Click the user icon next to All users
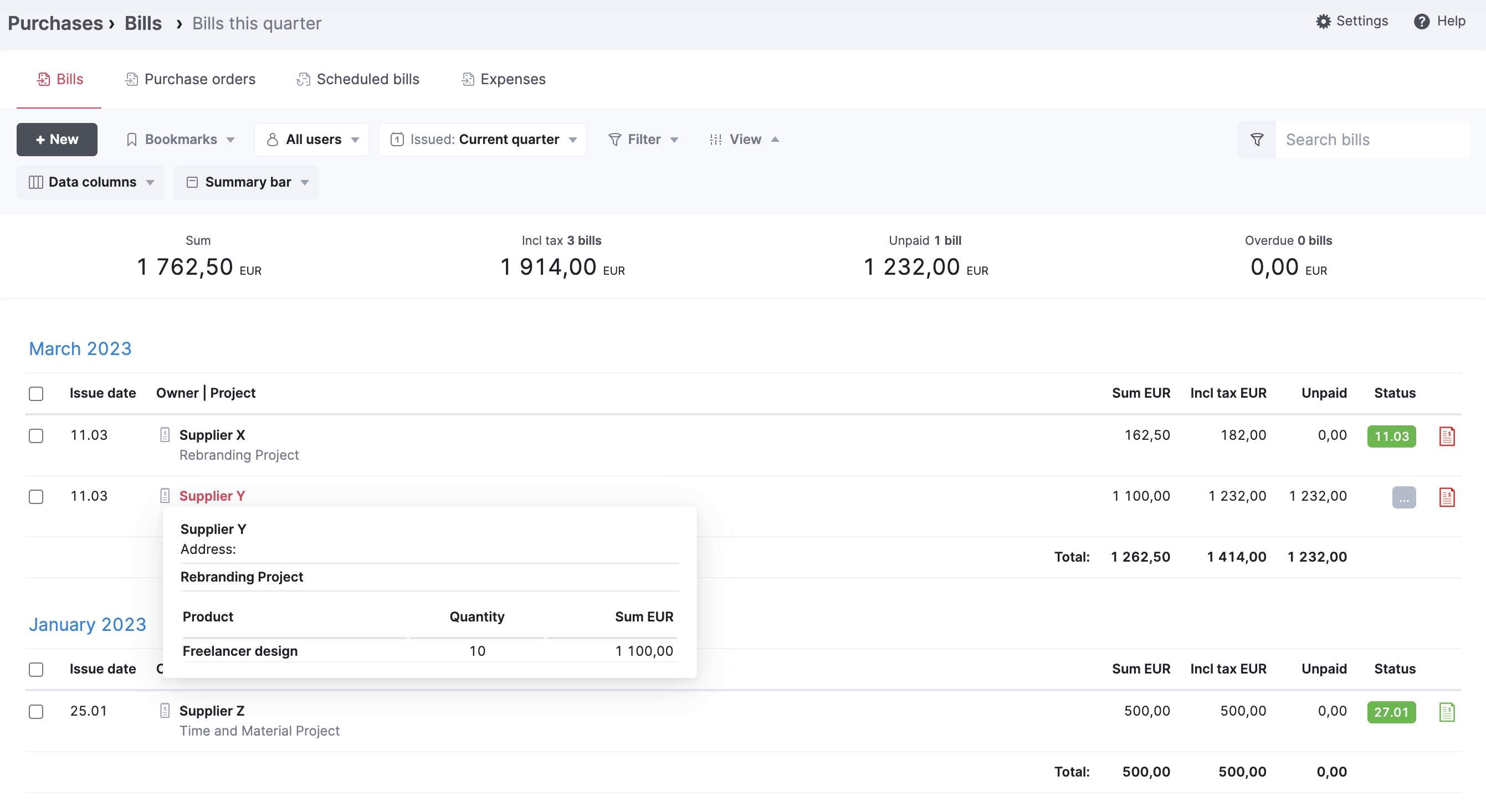Viewport: 1486px width, 812px height. (x=273, y=140)
